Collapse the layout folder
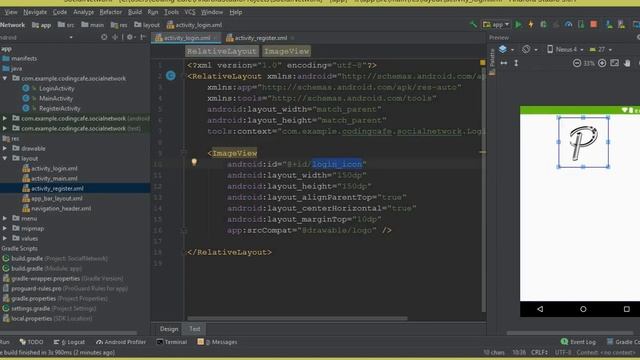This screenshot has width=640, height=360. coord(5,158)
